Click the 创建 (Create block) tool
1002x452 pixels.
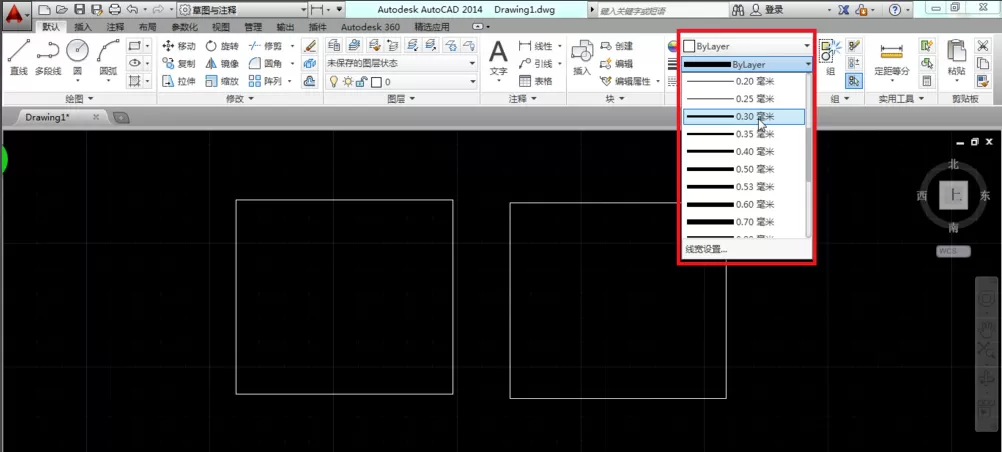pyautogui.click(x=617, y=46)
